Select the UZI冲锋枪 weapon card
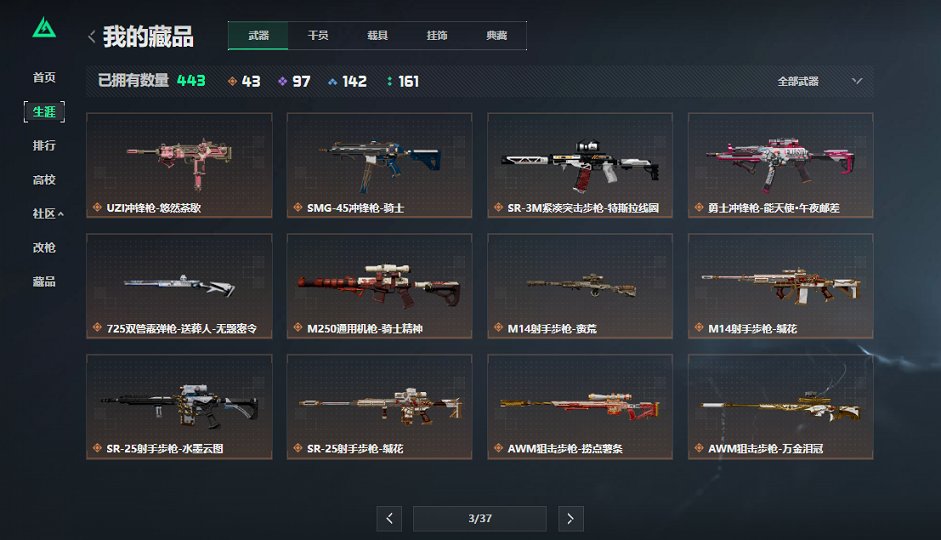941x540 pixels. pyautogui.click(x=179, y=165)
